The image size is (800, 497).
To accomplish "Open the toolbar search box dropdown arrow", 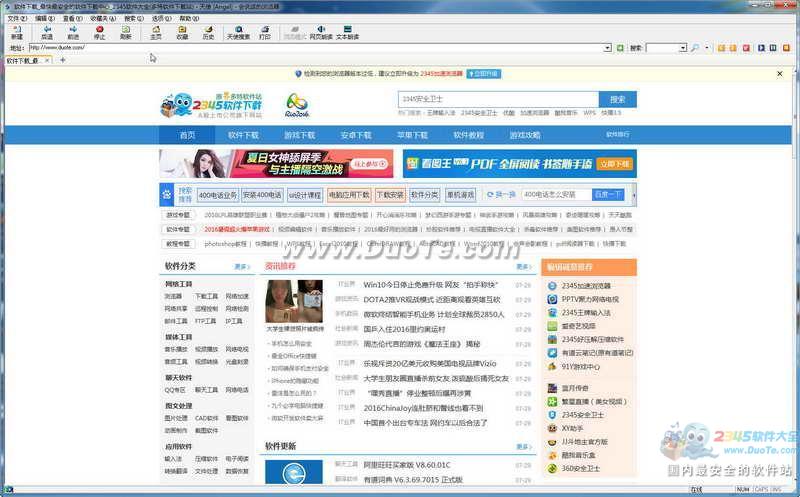I will (x=683, y=47).
